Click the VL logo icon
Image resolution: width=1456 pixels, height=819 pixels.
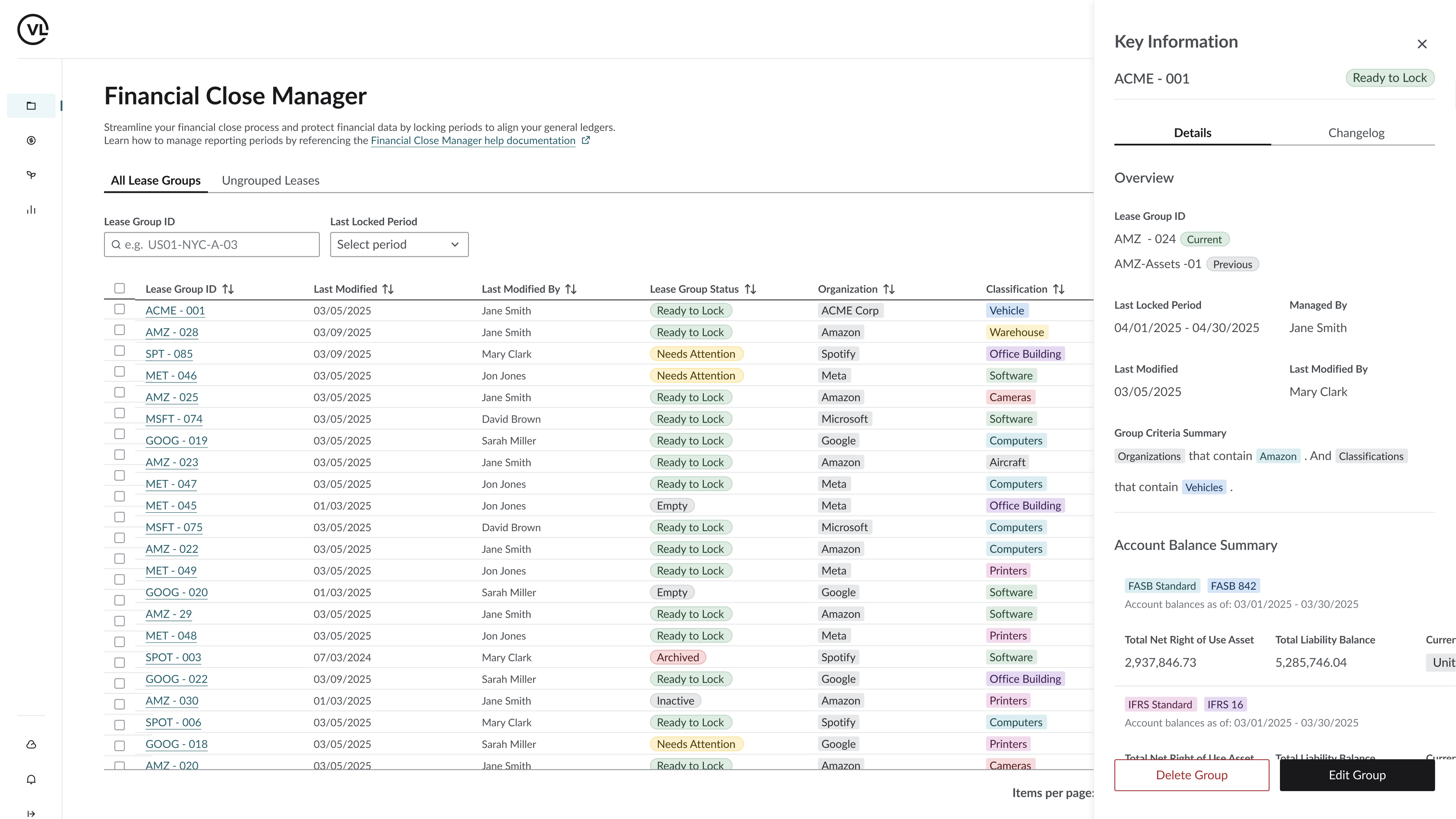click(33, 29)
